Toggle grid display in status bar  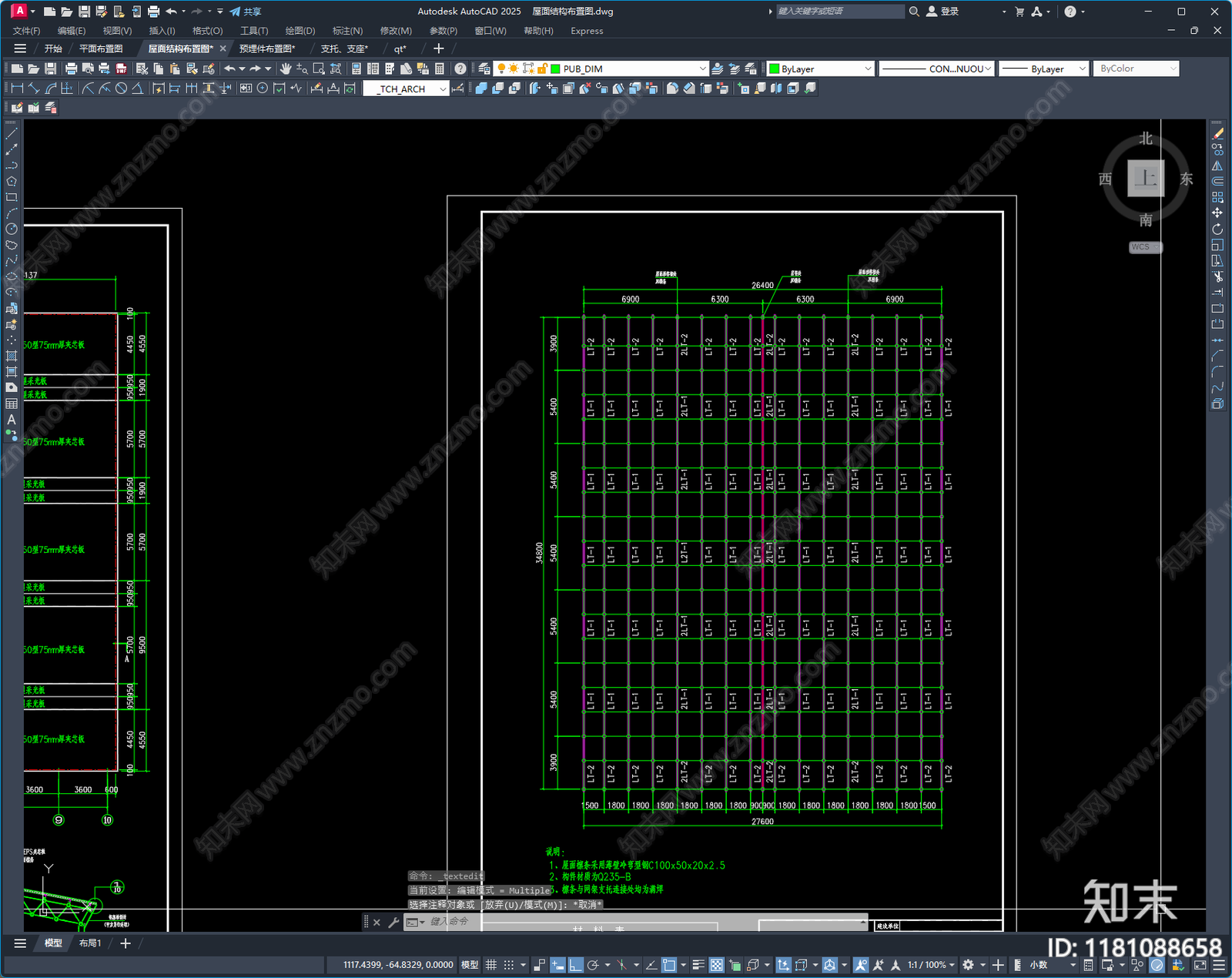pyautogui.click(x=490, y=965)
